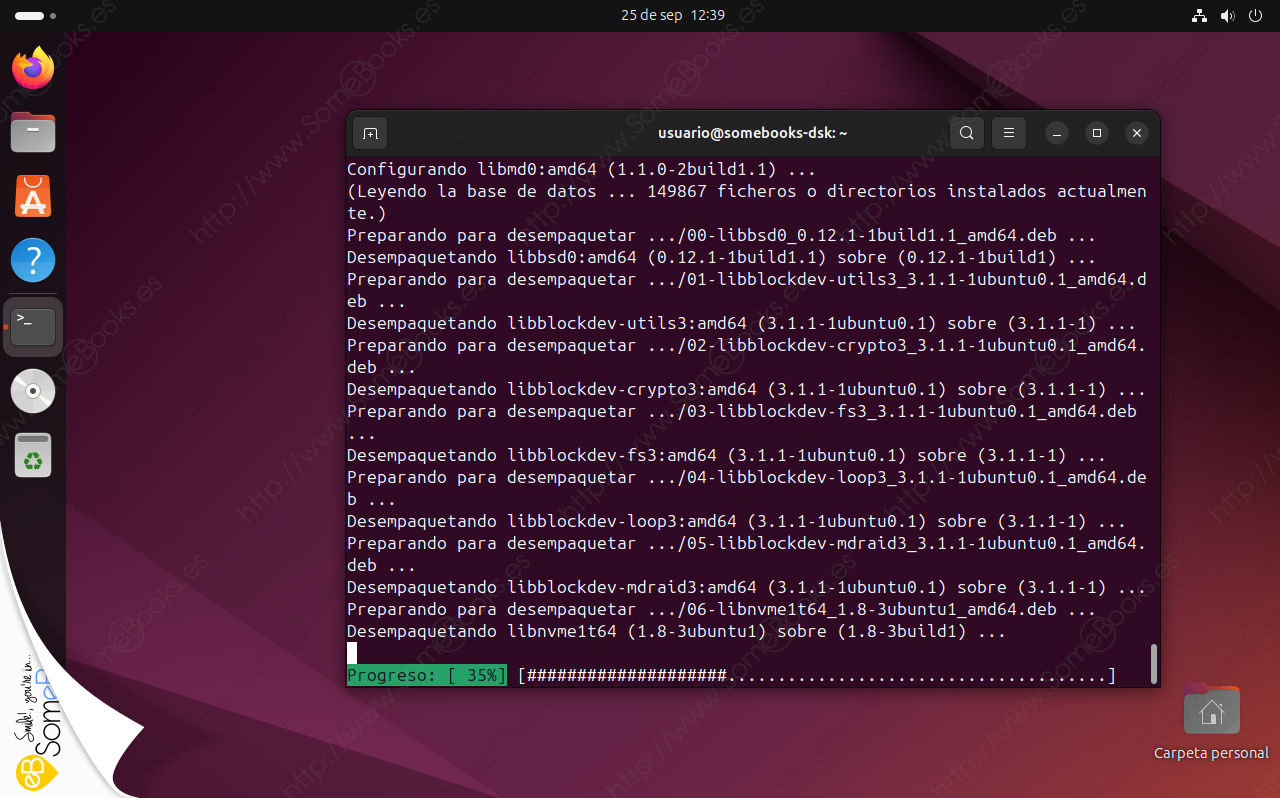Open the Trash from dock
The height and width of the screenshot is (798, 1280).
[33, 455]
